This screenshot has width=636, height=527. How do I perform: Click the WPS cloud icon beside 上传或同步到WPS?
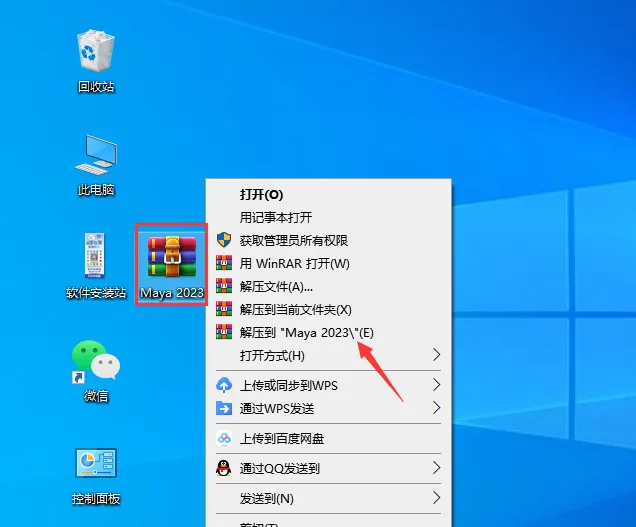pos(224,385)
